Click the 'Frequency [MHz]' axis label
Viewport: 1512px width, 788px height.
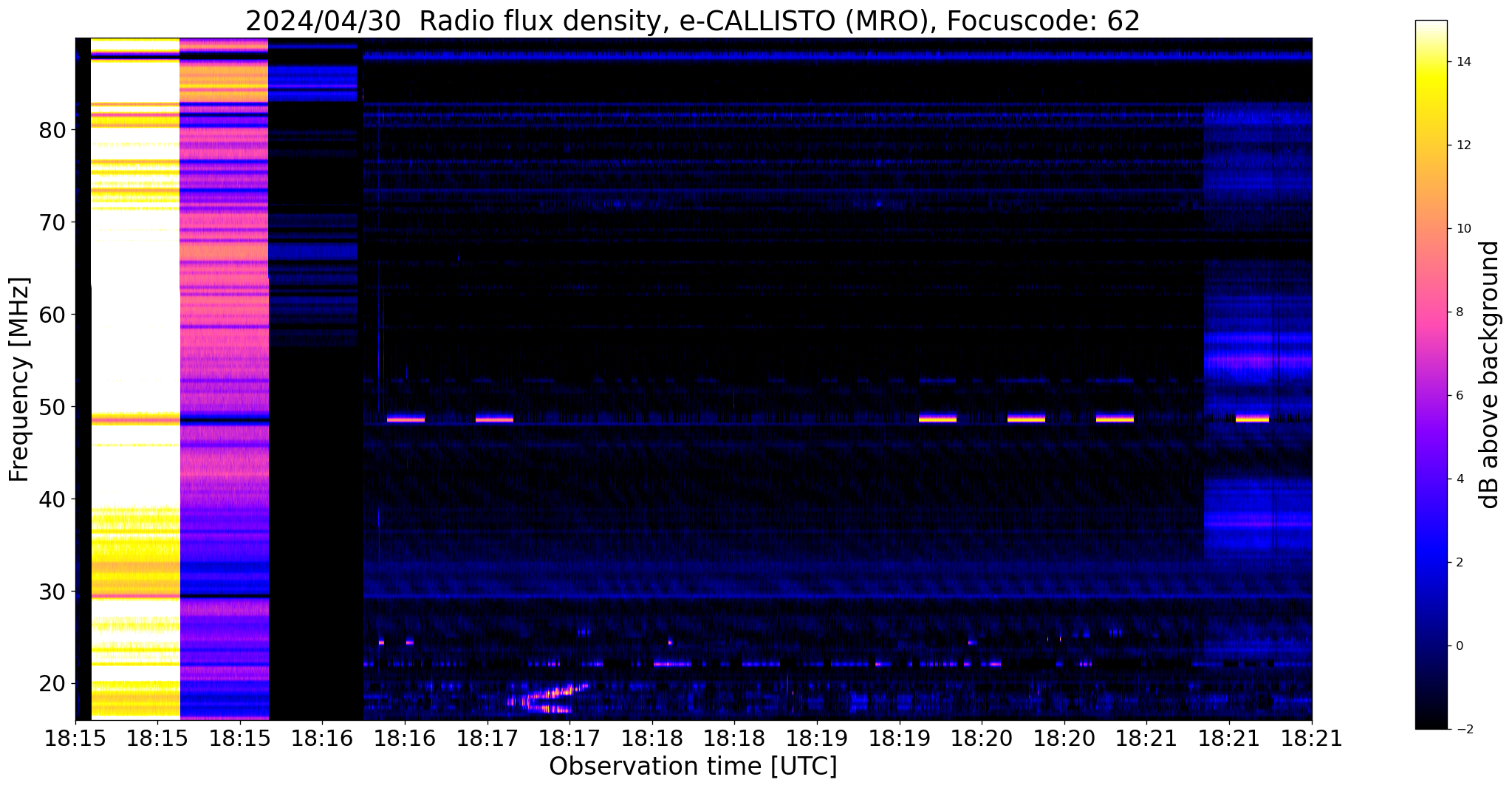[20, 380]
